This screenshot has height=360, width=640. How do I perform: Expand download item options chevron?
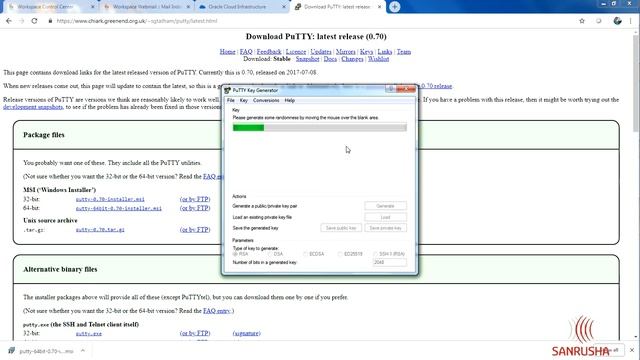(83, 351)
